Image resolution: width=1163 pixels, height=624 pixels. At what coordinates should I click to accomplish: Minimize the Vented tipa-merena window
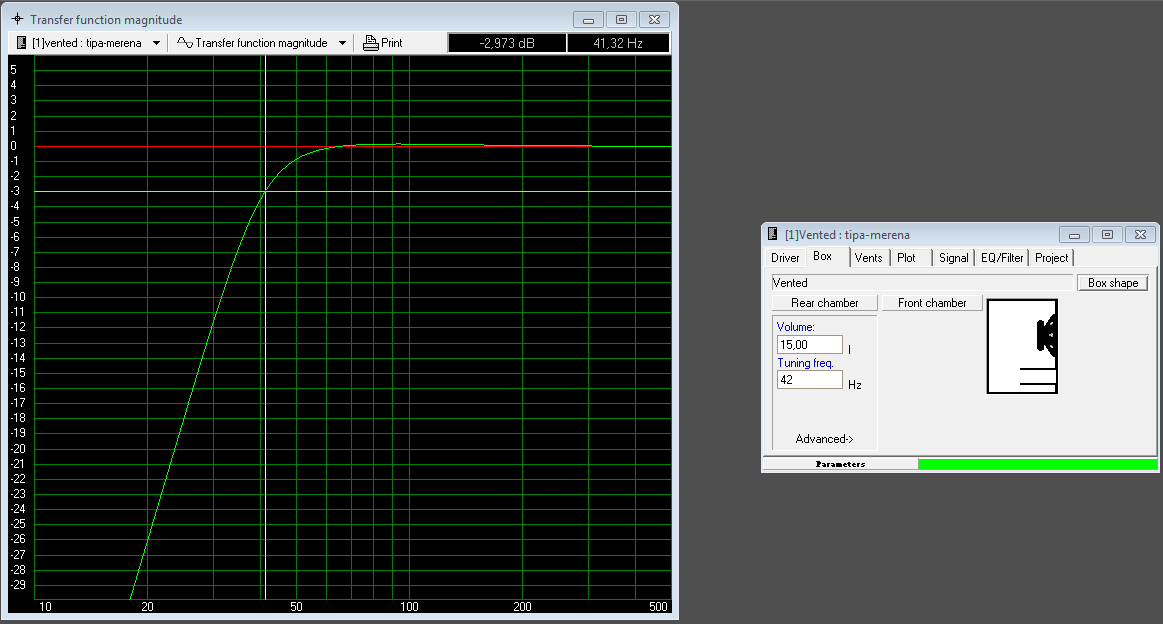[x=1074, y=235]
